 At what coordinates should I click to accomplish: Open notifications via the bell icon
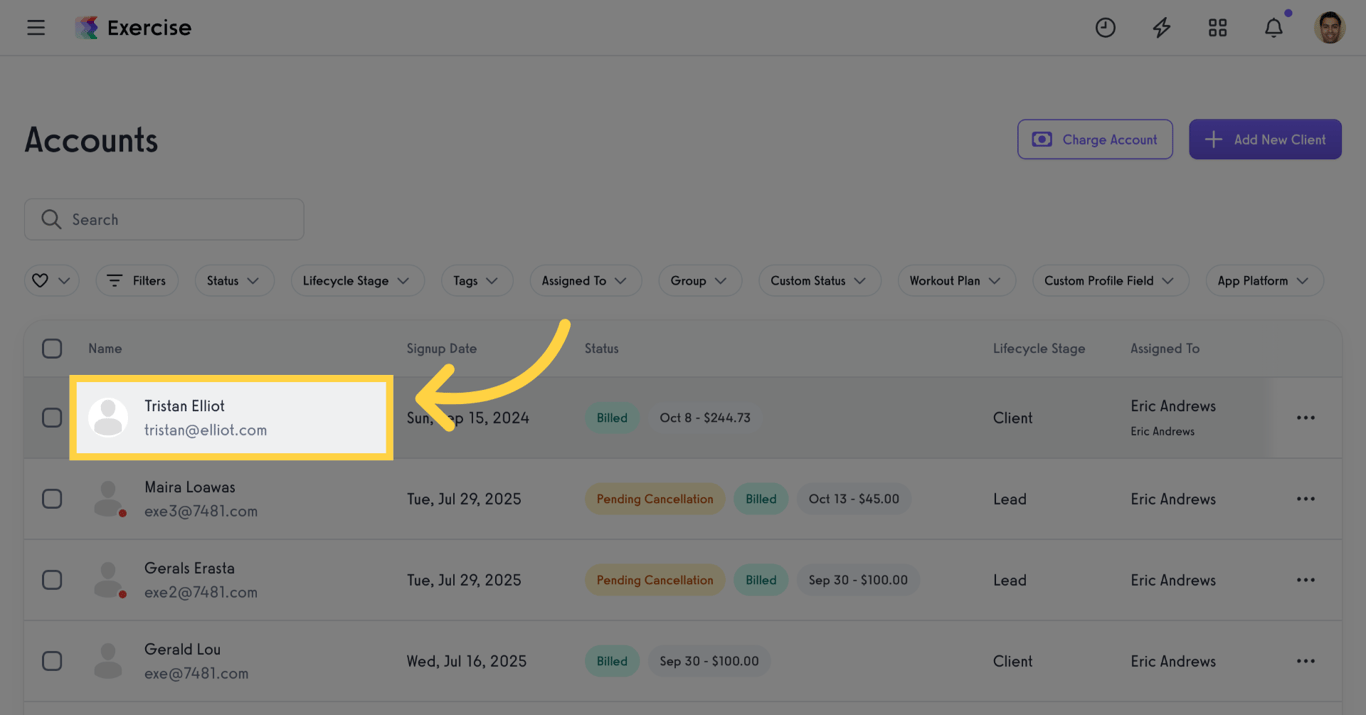[x=1273, y=27]
